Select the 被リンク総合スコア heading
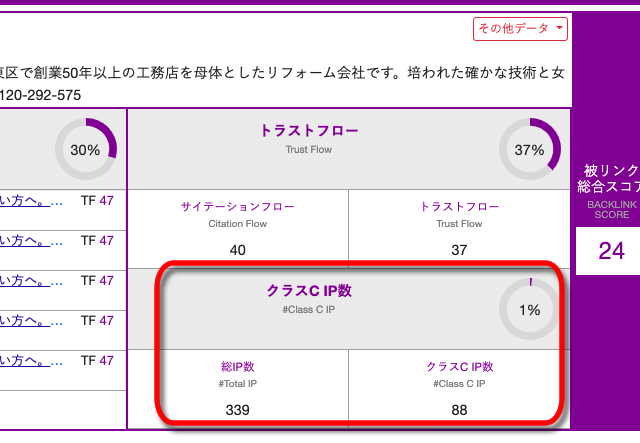This screenshot has height=443, width=640. coord(610,178)
